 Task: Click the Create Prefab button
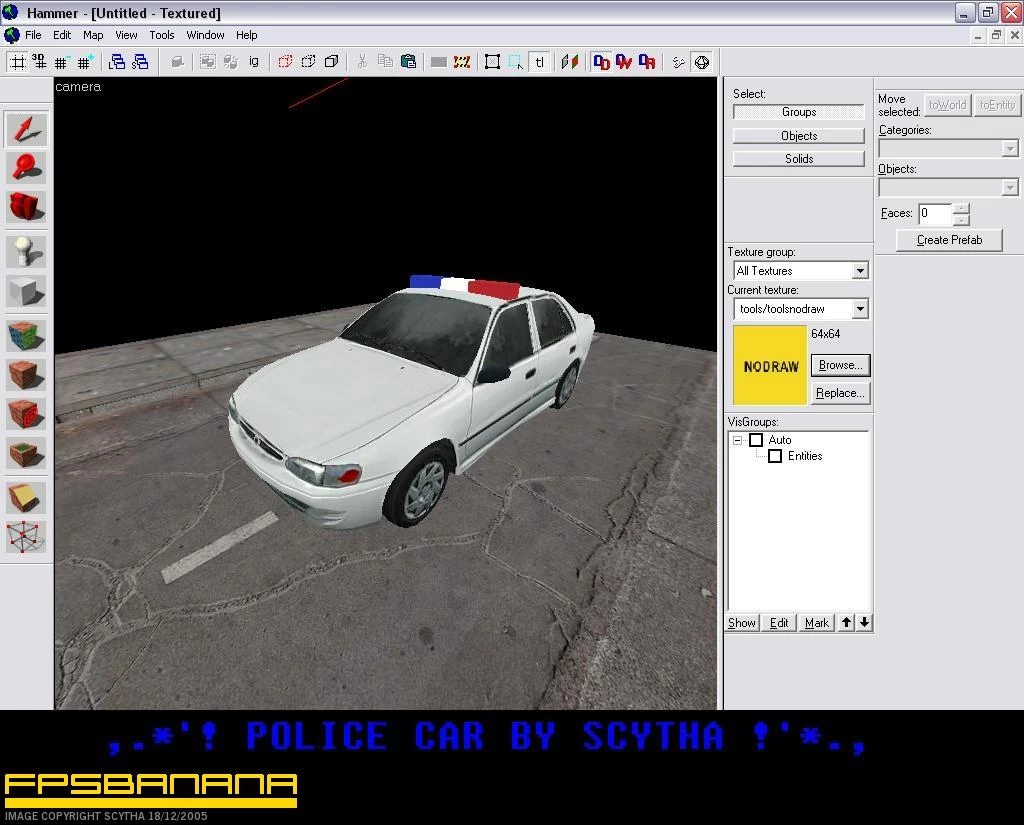tap(950, 240)
